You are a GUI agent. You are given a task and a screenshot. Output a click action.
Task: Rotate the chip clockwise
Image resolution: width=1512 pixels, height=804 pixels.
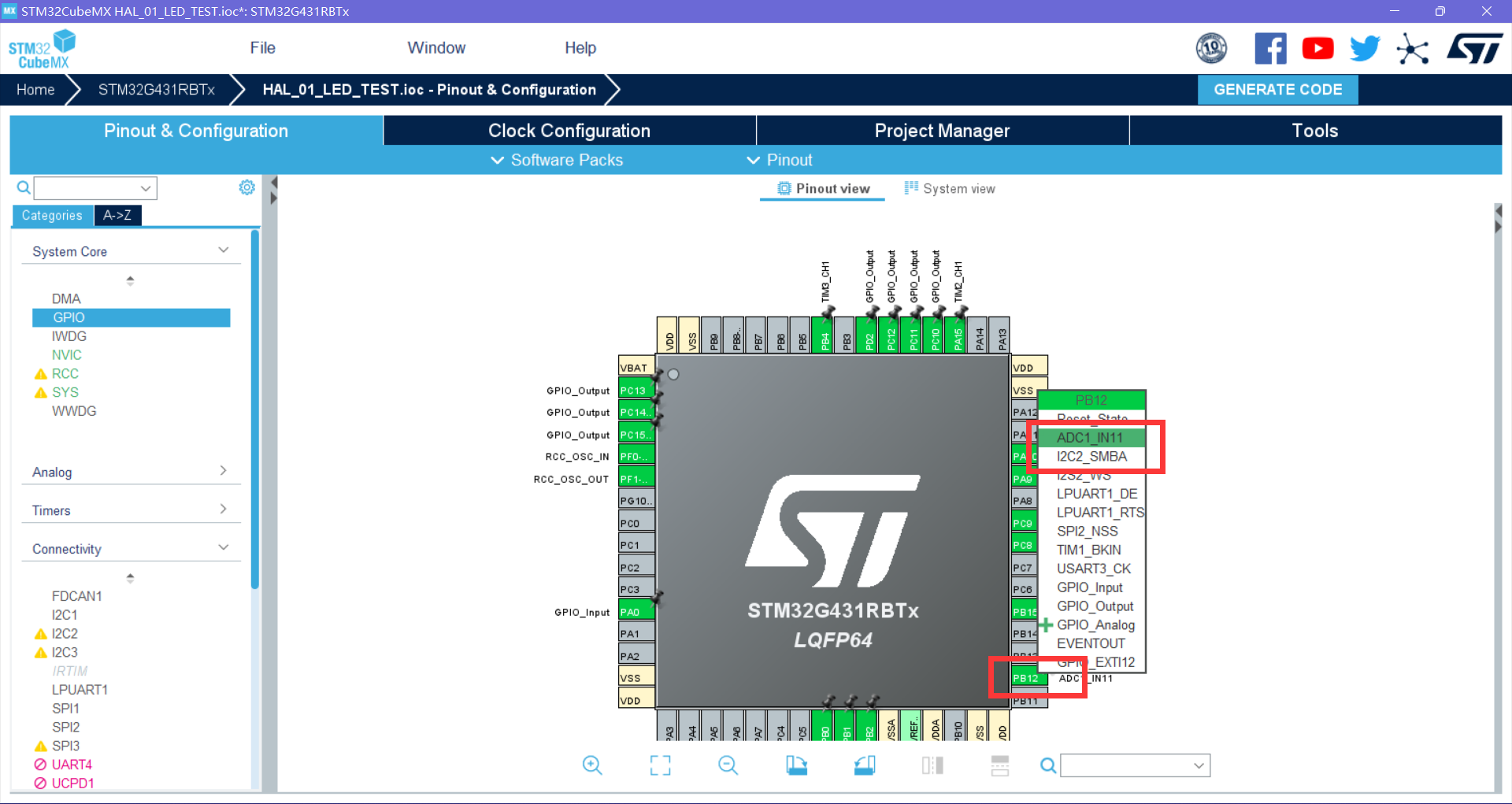click(796, 765)
